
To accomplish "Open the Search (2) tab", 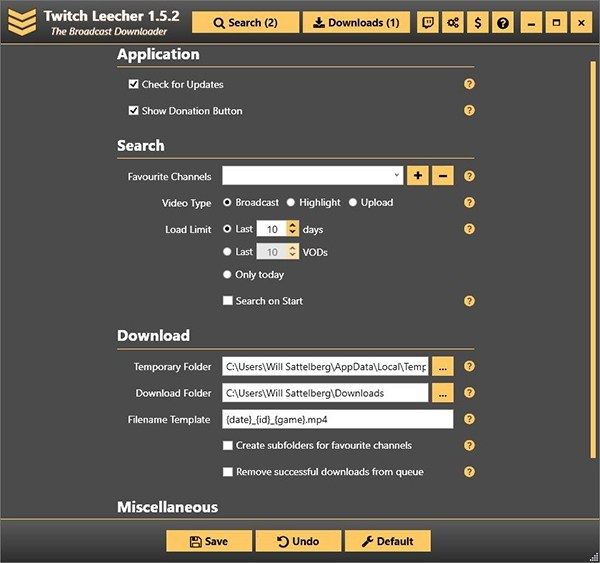I will 245,23.
